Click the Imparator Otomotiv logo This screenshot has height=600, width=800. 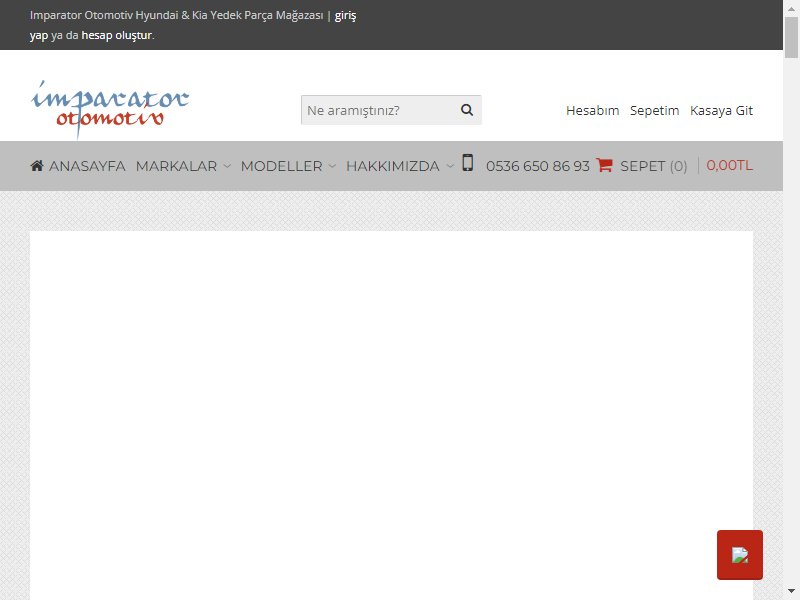pyautogui.click(x=110, y=109)
